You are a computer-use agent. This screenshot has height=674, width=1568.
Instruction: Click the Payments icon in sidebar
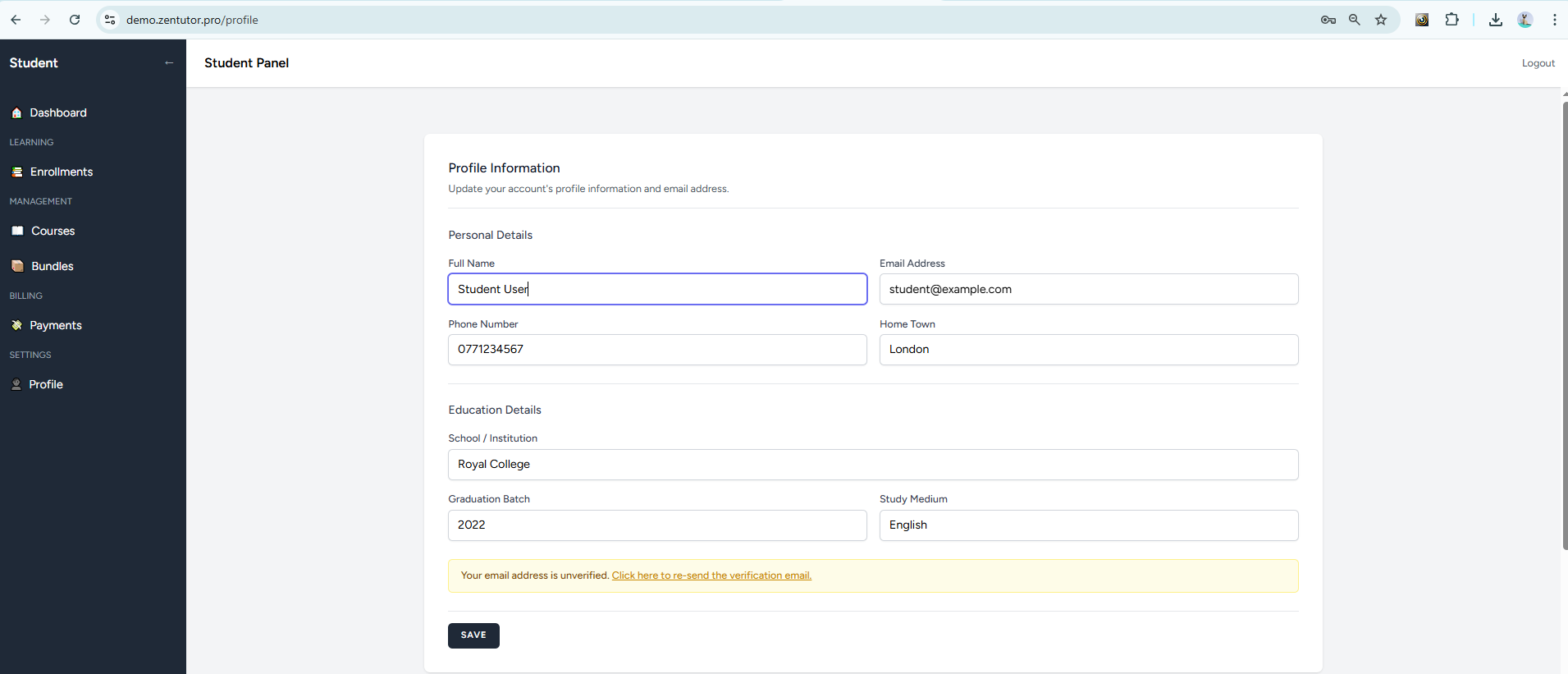coord(16,325)
